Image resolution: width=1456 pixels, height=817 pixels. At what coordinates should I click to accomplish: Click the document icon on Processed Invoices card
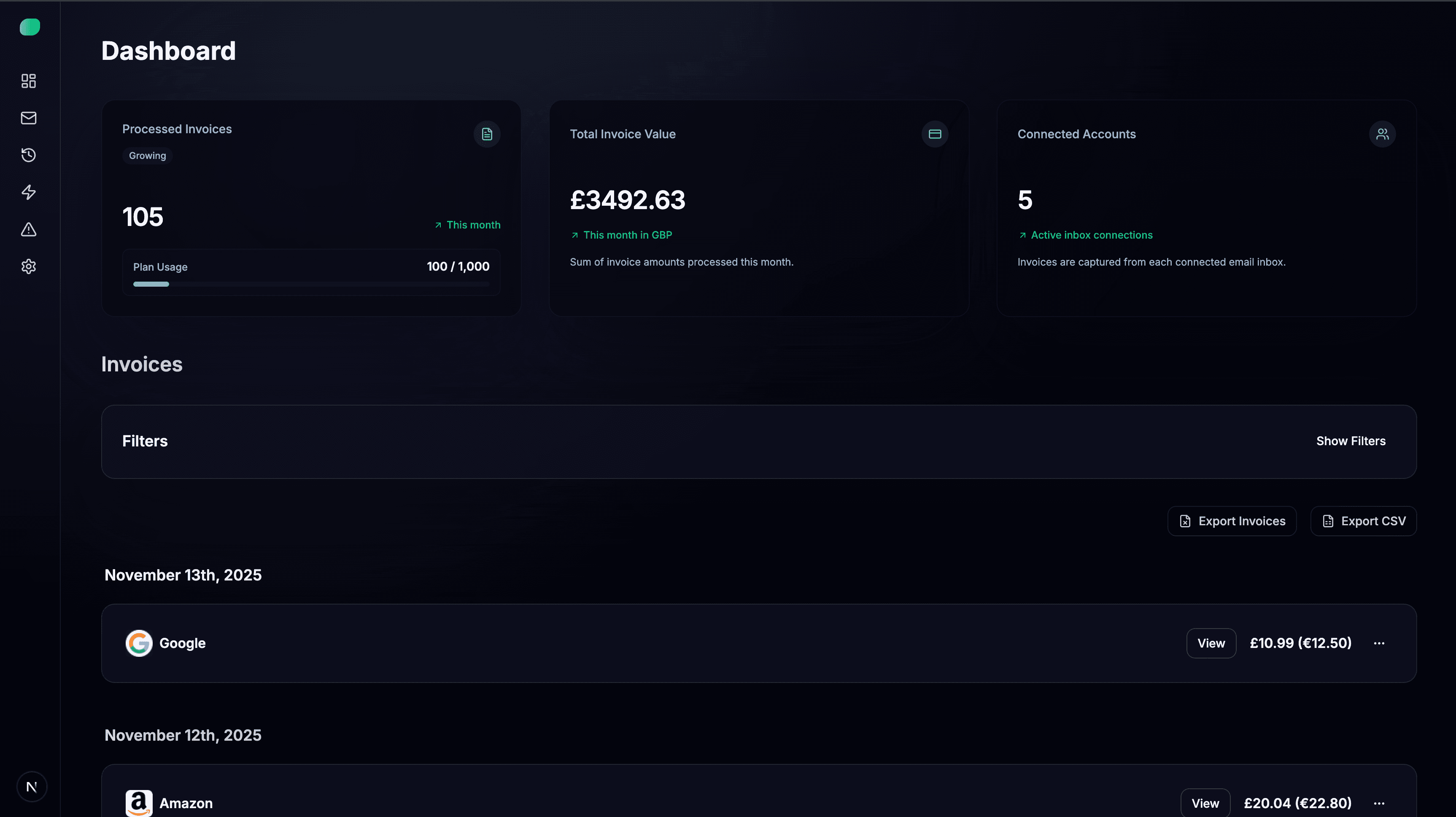(487, 134)
